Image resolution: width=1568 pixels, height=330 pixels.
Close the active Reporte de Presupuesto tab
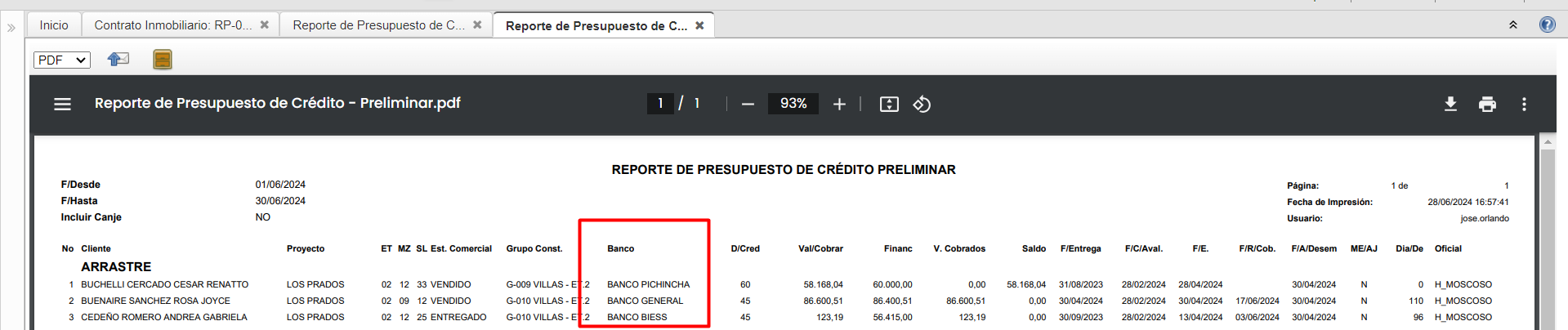699,25
